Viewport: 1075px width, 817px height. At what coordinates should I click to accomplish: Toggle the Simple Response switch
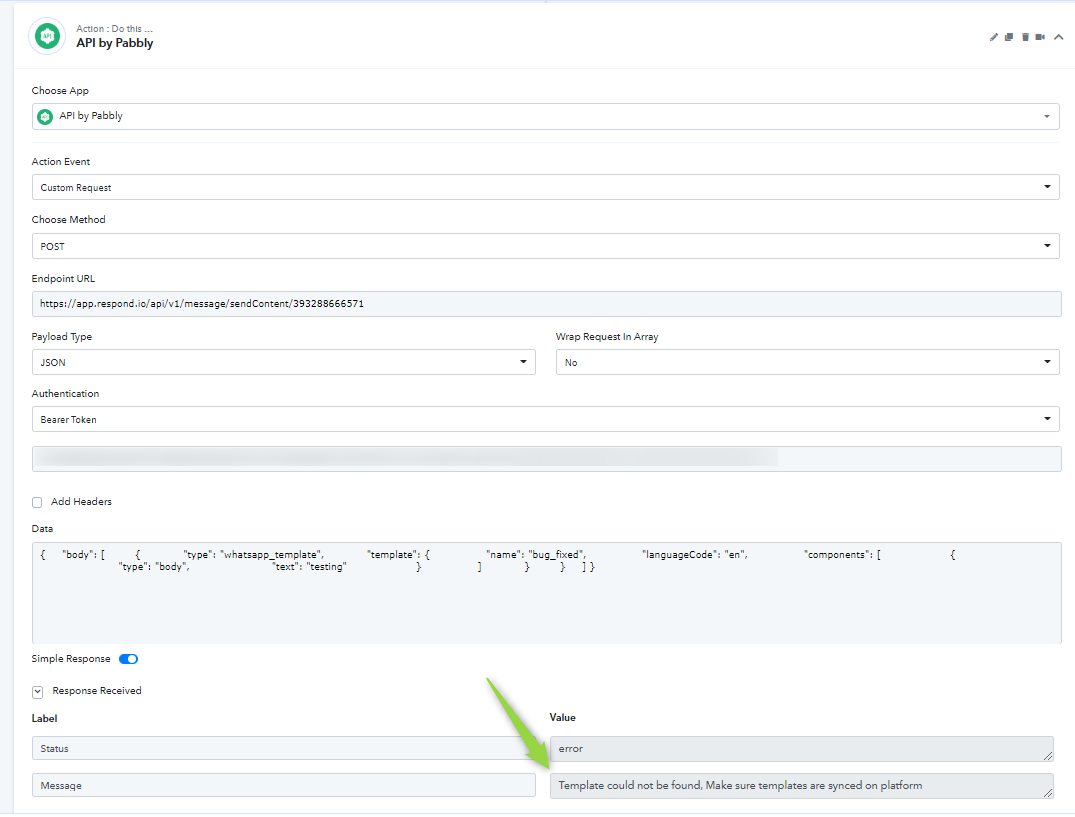[128, 659]
